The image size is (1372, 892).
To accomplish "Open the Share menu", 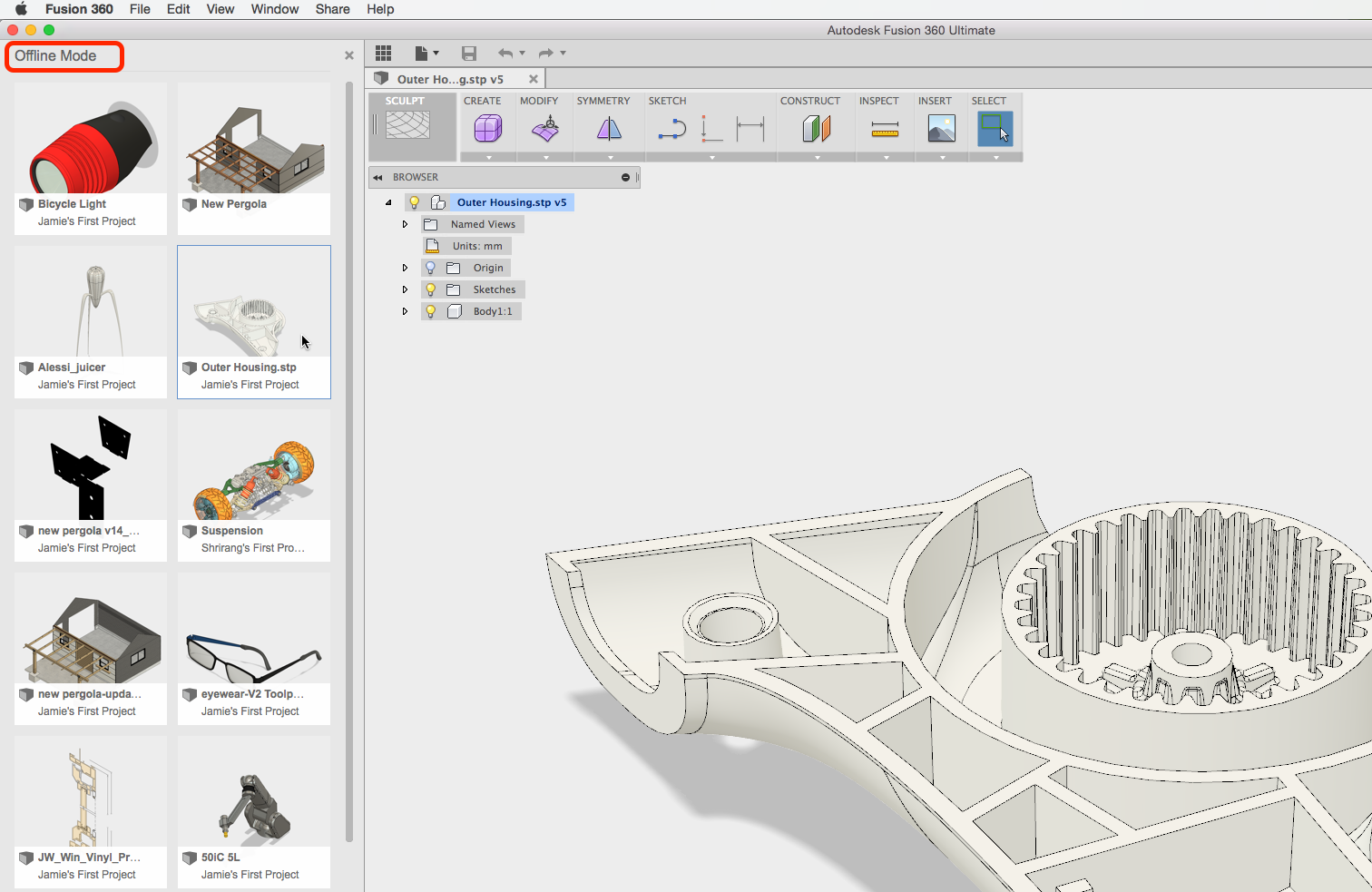I will (333, 9).
